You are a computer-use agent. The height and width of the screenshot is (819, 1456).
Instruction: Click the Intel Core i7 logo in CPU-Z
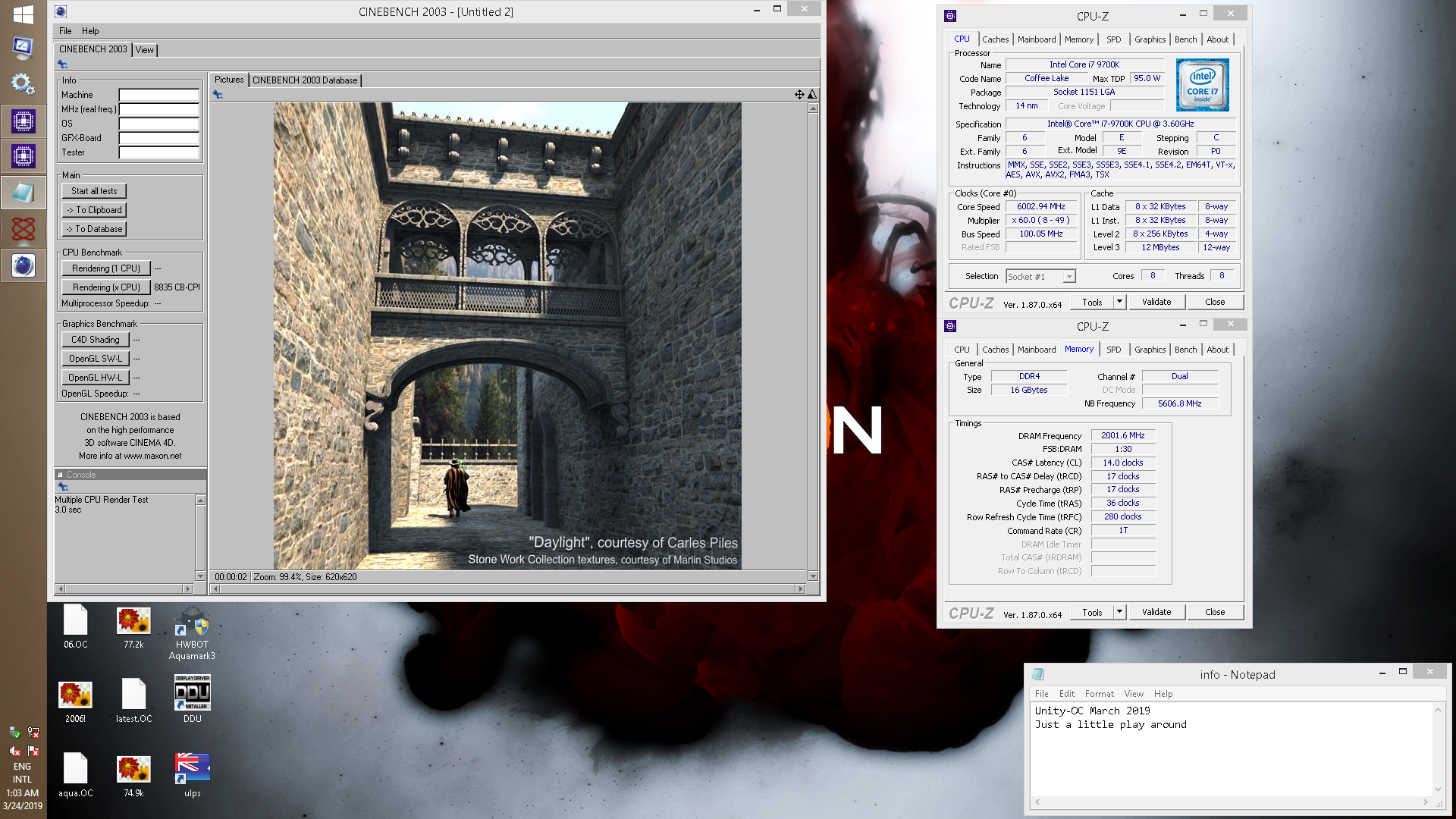[1202, 85]
